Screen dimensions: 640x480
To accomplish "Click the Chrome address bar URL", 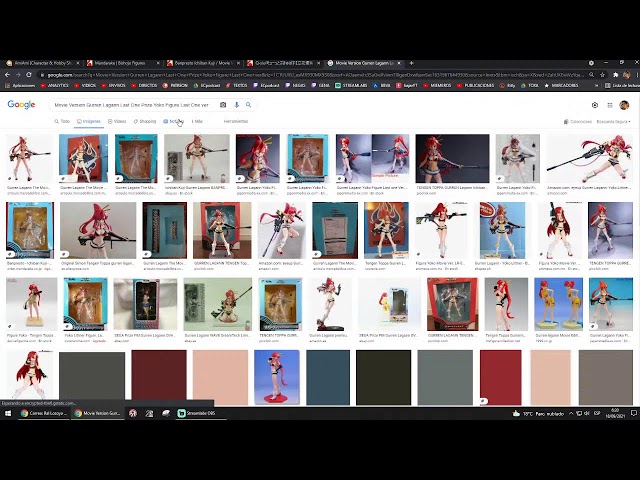I will [x=312, y=75].
